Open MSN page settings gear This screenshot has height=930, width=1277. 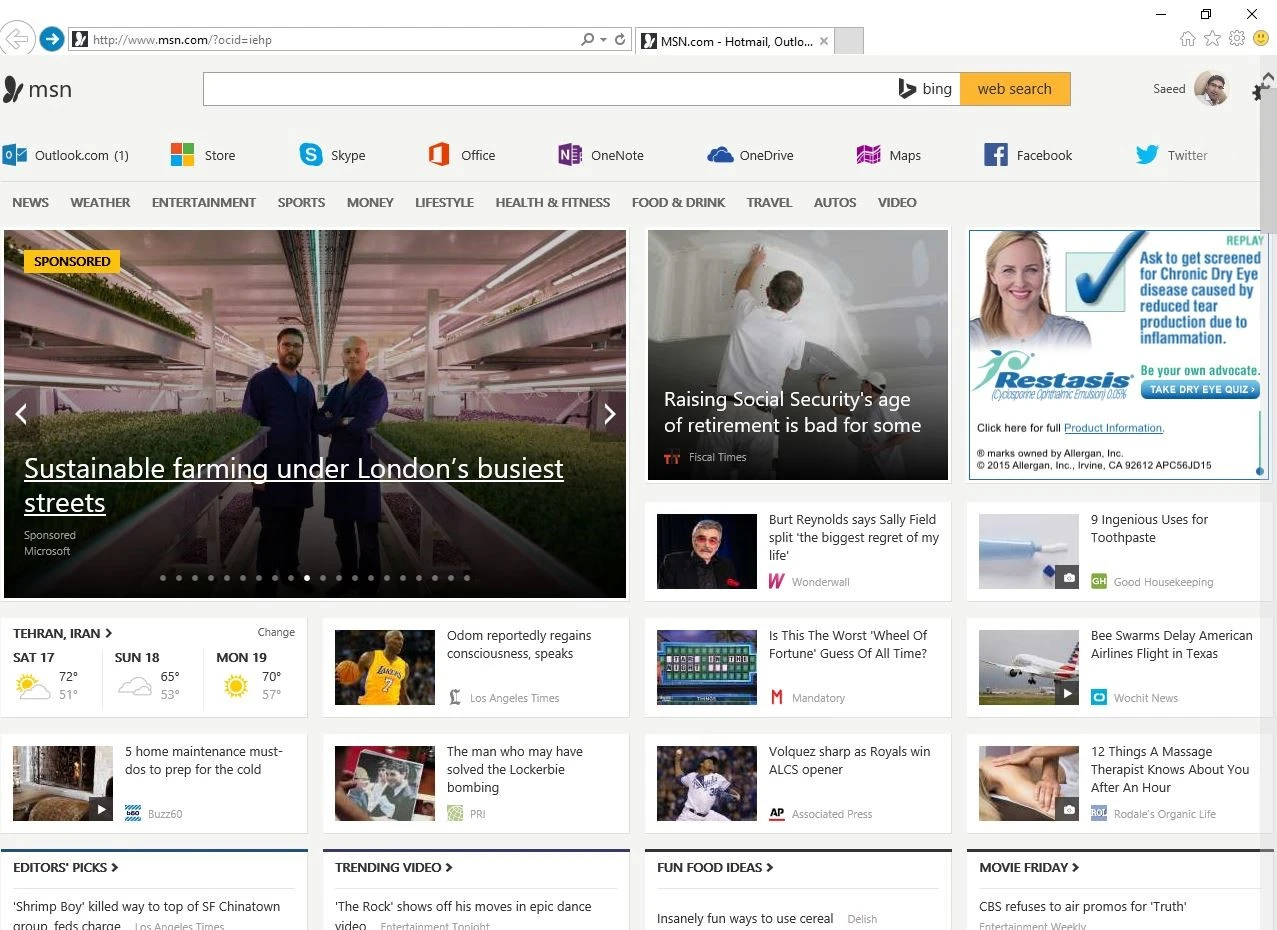(1259, 92)
